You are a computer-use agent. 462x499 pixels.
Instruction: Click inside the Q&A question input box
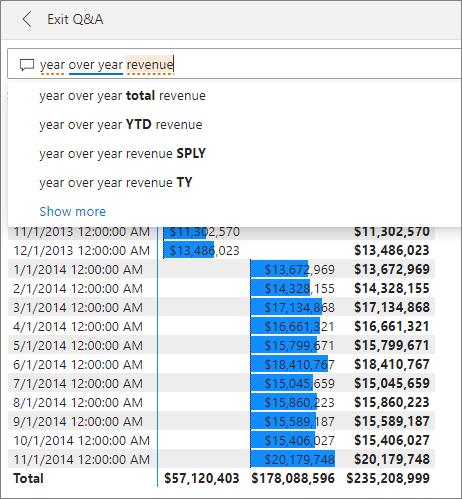[234, 64]
